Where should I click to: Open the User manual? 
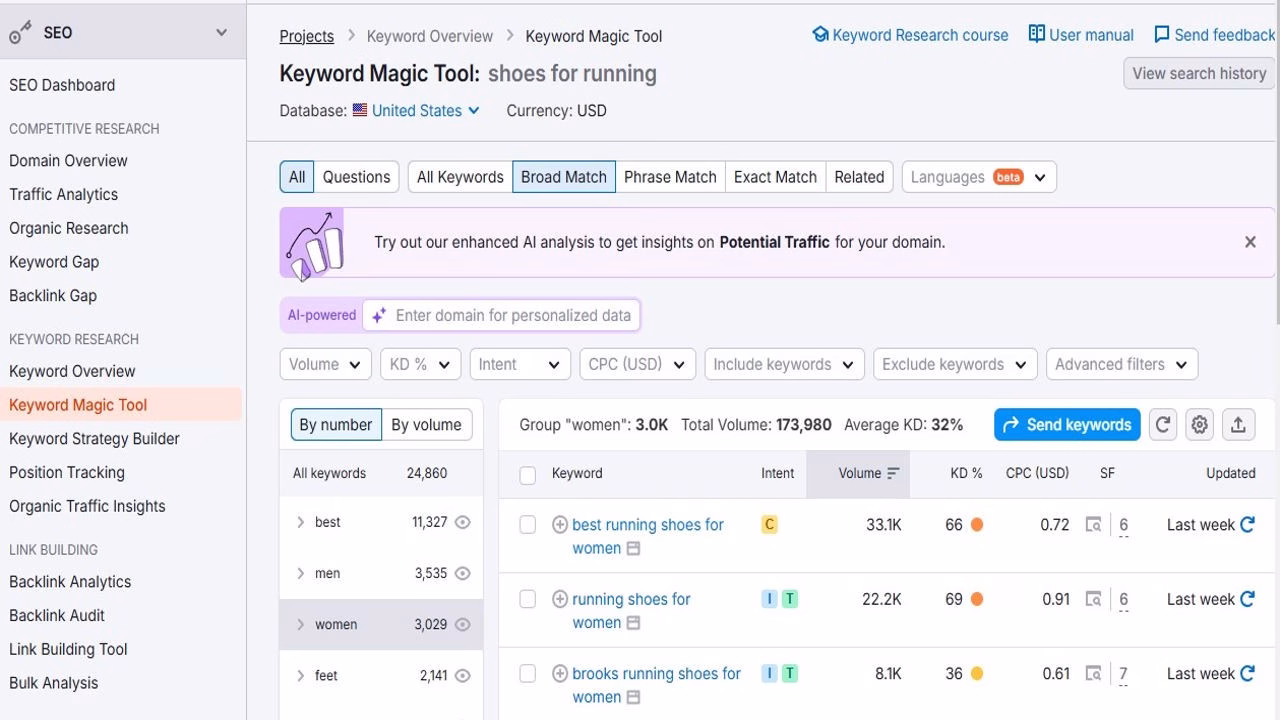coord(1080,34)
